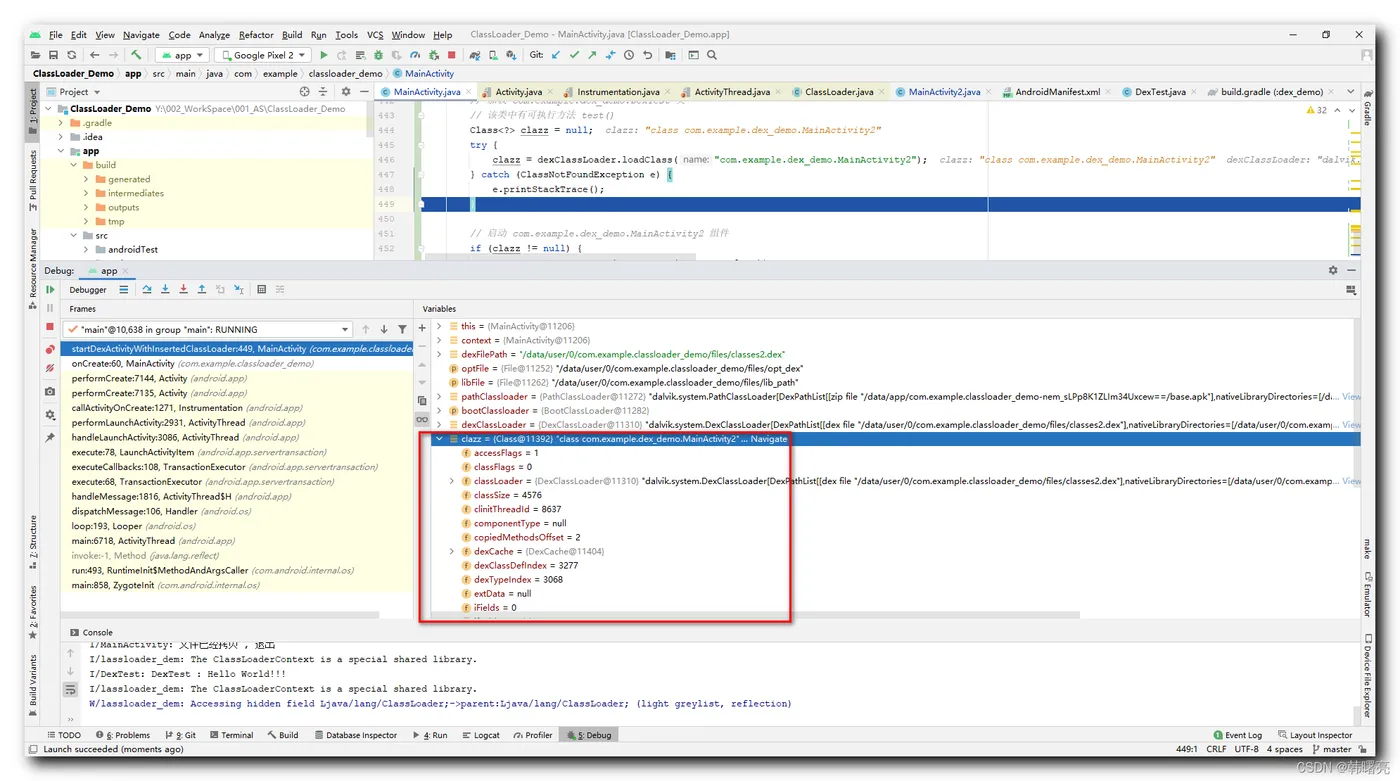1400x781 pixels.
Task: Click Project panel Select Opened File target icon
Action: [x=305, y=91]
